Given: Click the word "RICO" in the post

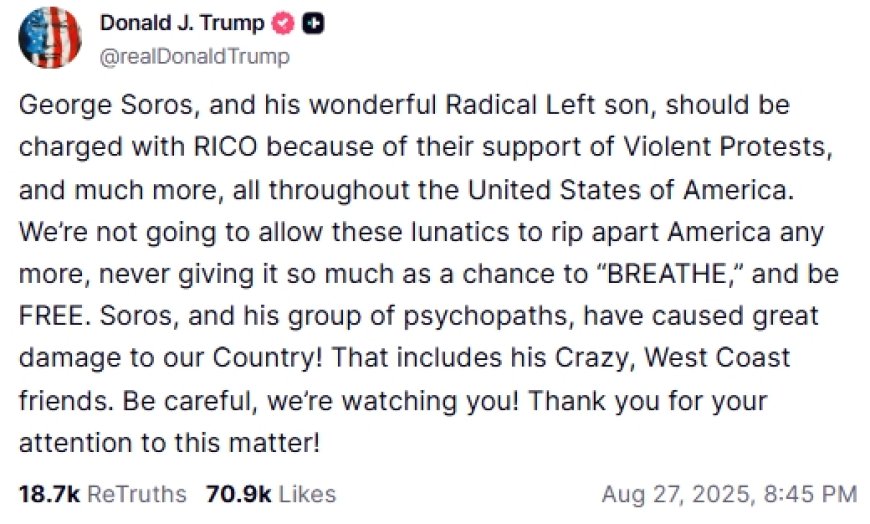Looking at the screenshot, I should (x=226, y=147).
